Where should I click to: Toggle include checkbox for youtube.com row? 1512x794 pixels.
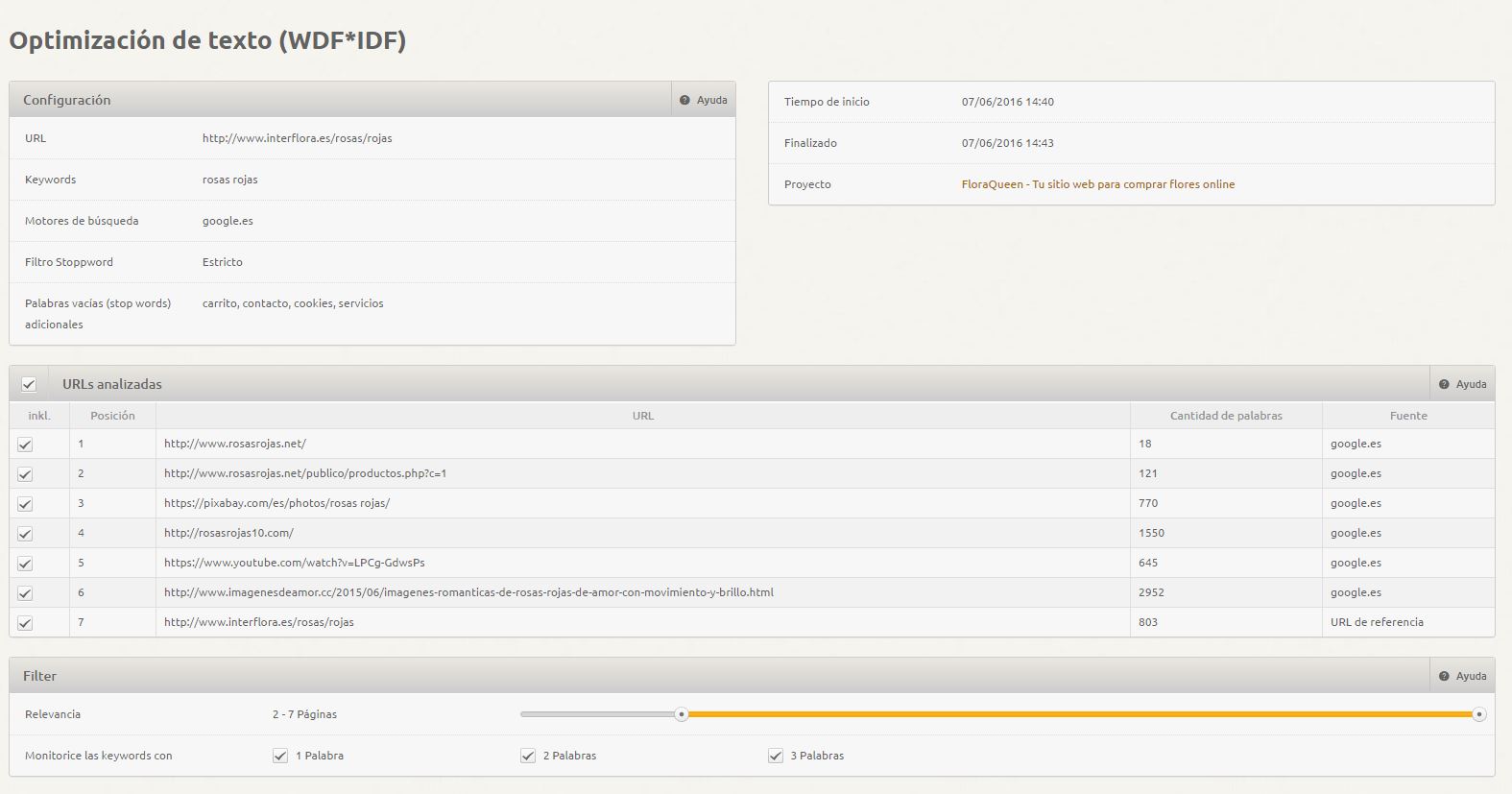tap(25, 564)
